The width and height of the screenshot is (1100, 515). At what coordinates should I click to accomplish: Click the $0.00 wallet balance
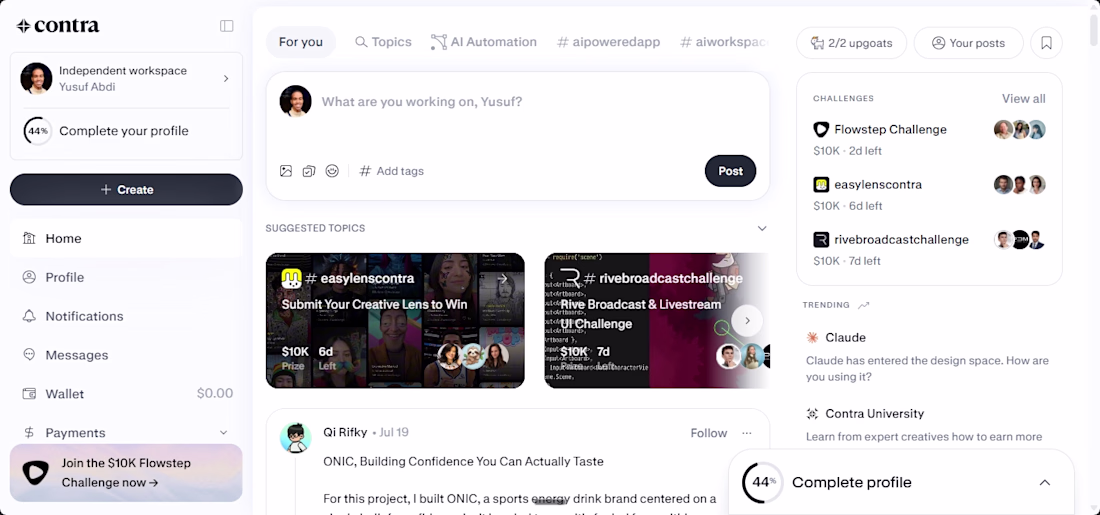pos(215,394)
